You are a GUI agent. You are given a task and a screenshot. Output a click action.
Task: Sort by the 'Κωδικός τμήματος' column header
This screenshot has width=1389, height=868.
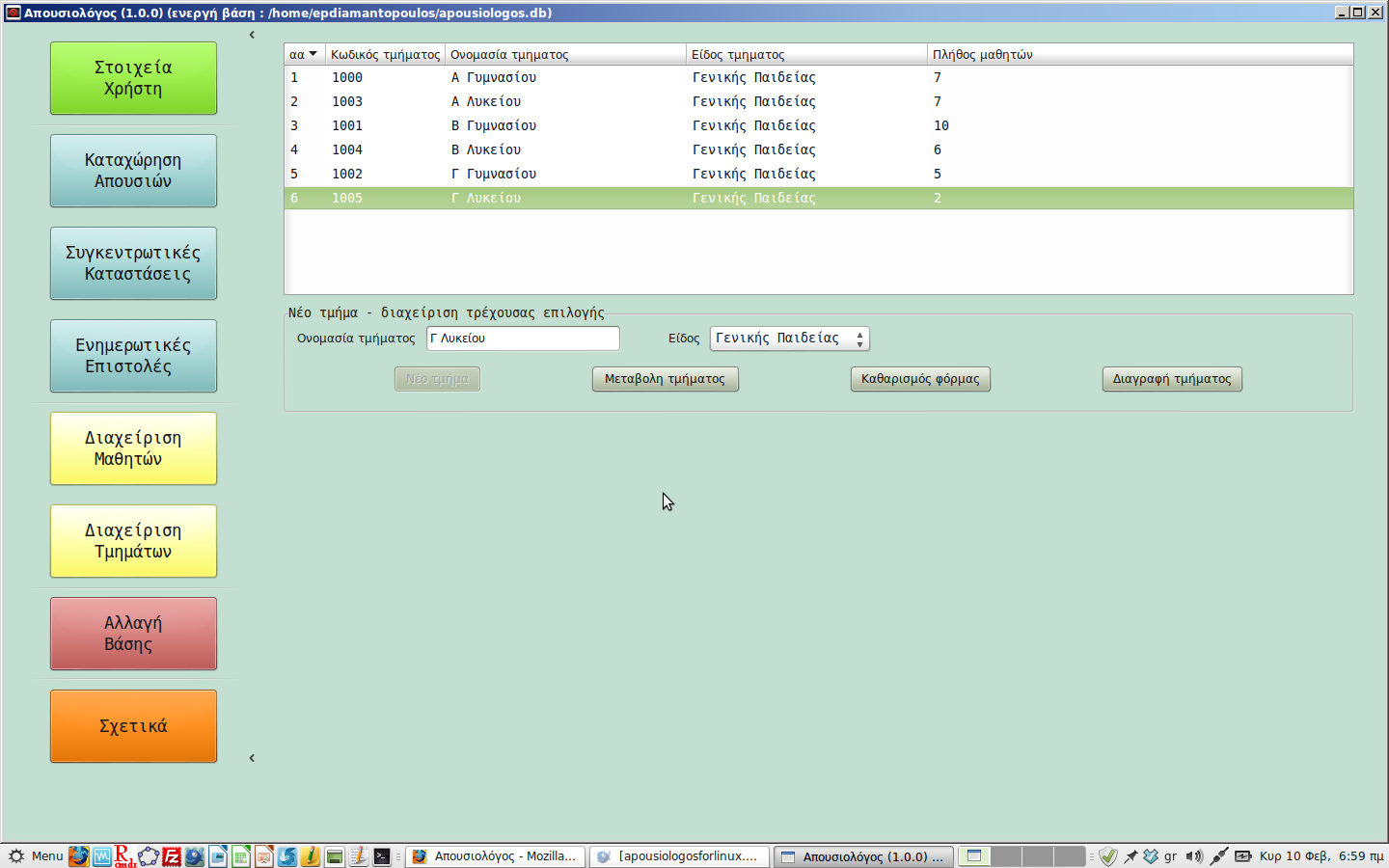point(385,54)
